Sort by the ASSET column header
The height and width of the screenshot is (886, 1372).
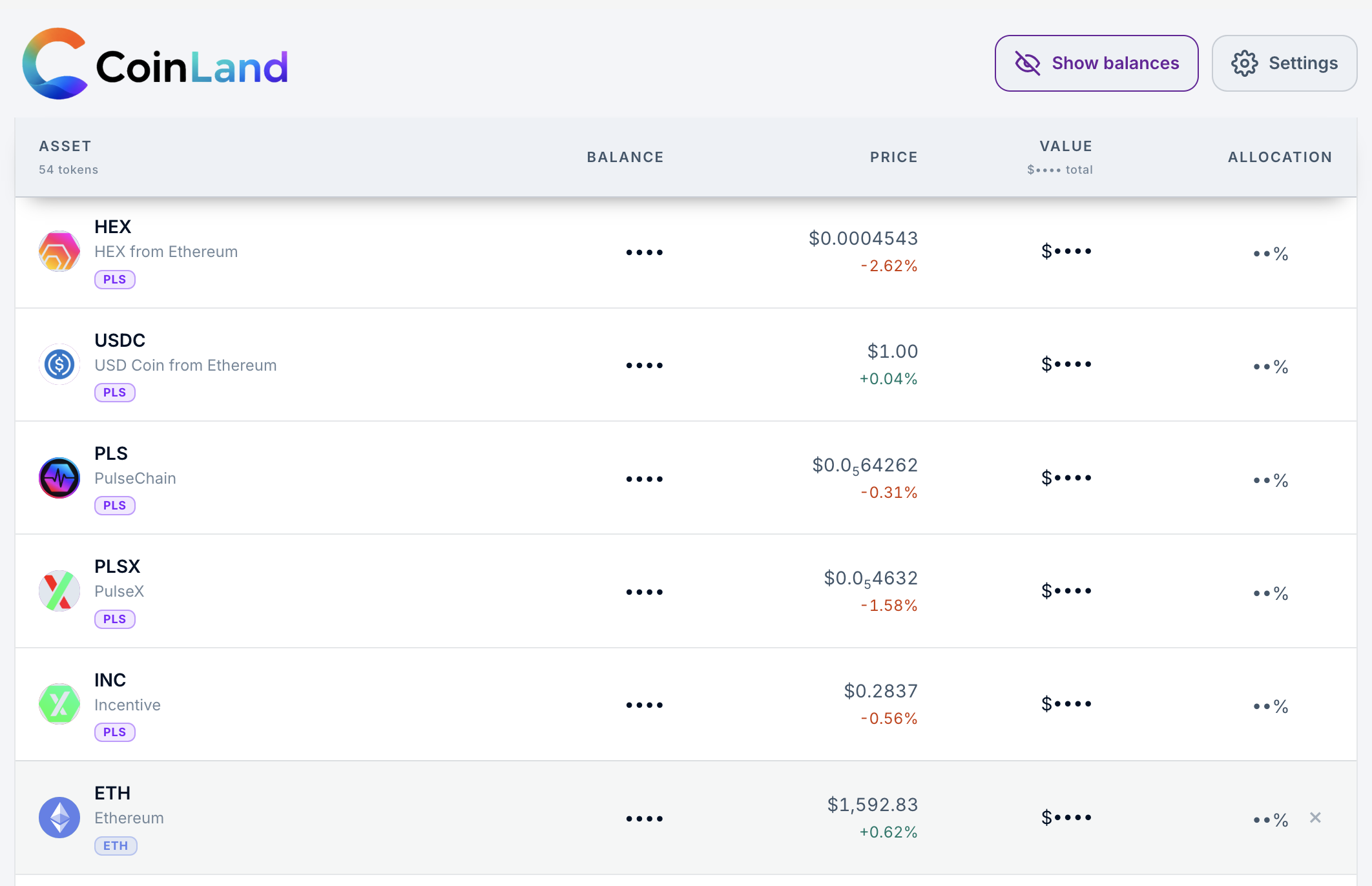coord(65,147)
